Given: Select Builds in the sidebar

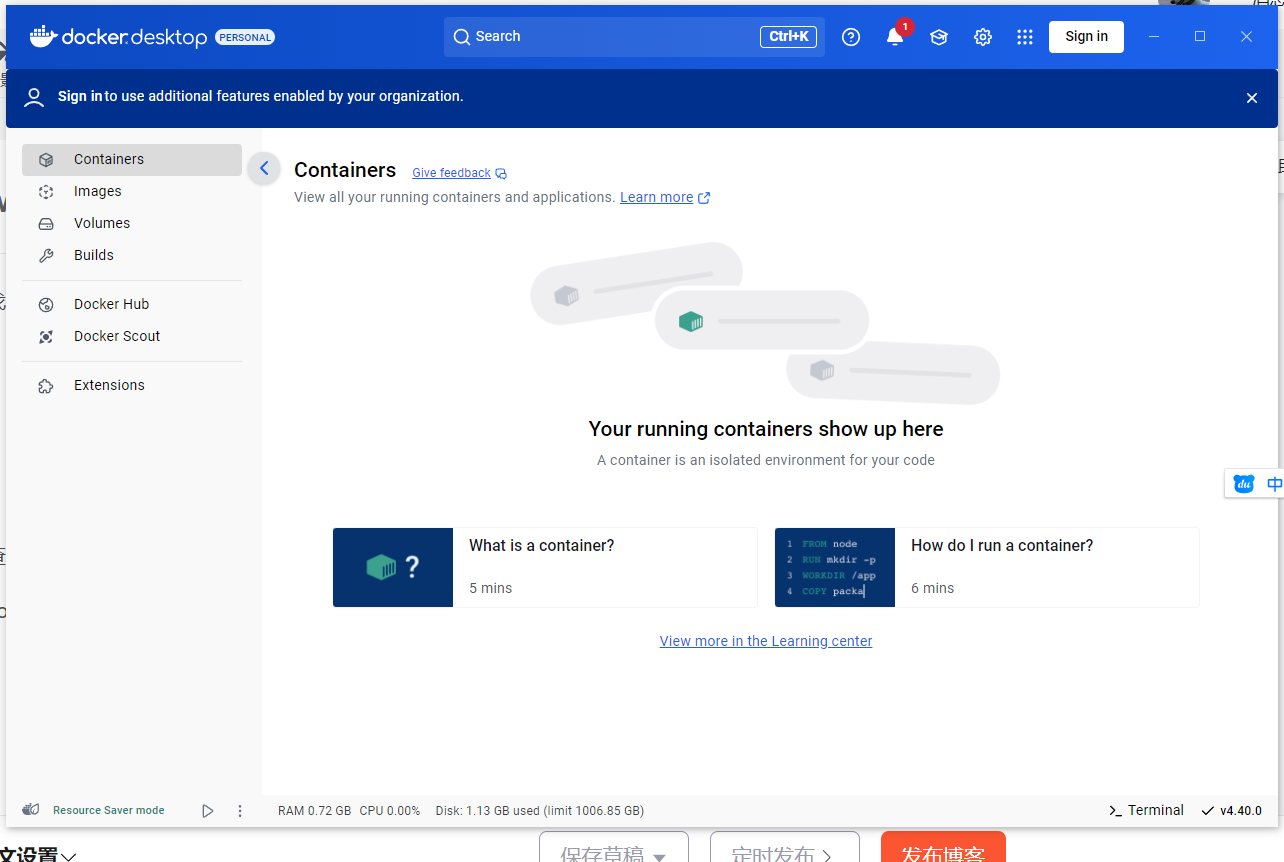Looking at the screenshot, I should tap(132, 256).
